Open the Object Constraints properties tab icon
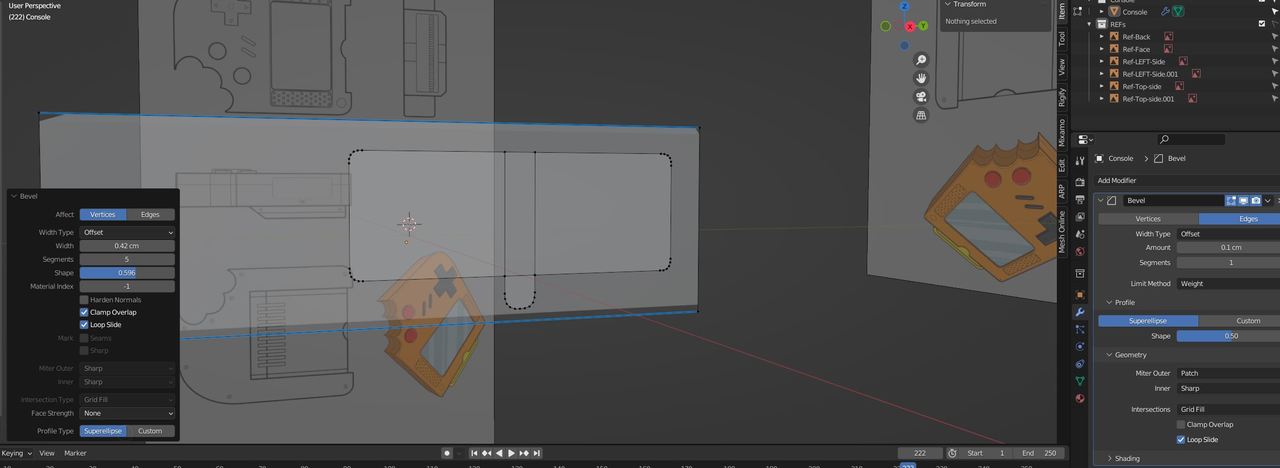 pos(1079,364)
